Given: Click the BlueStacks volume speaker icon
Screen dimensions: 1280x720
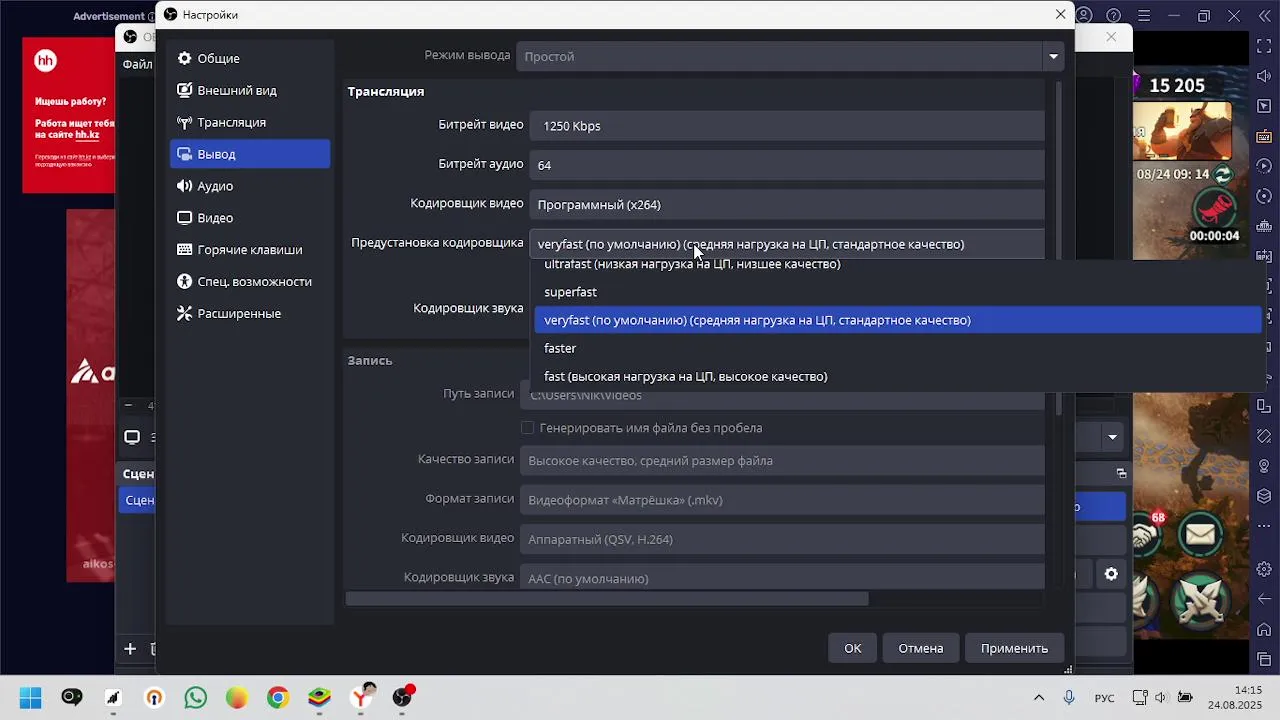Looking at the screenshot, I should pos(1265,75).
